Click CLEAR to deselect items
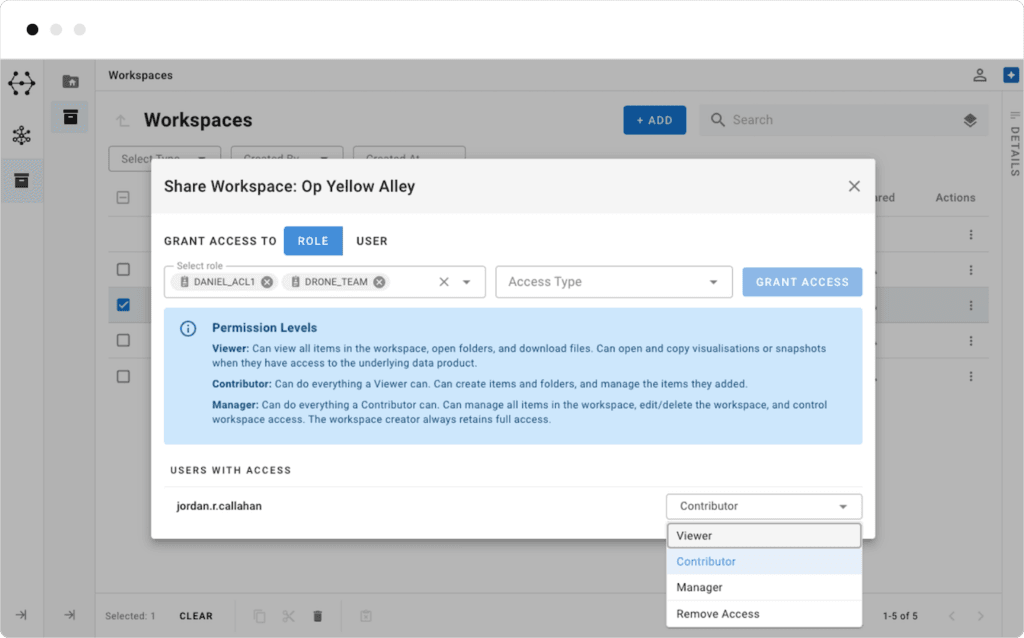The height and width of the screenshot is (638, 1024). tap(196, 616)
